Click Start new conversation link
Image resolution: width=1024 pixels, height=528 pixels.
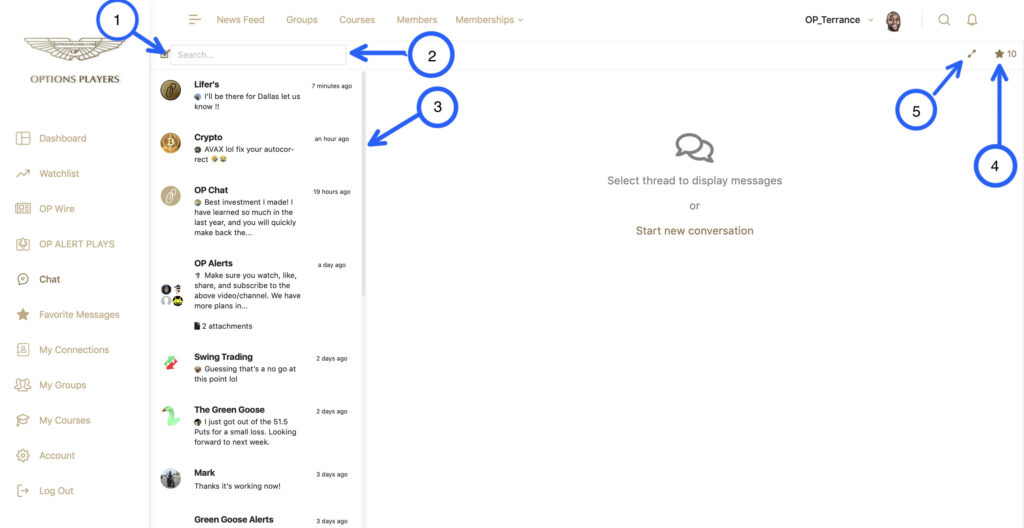point(694,231)
